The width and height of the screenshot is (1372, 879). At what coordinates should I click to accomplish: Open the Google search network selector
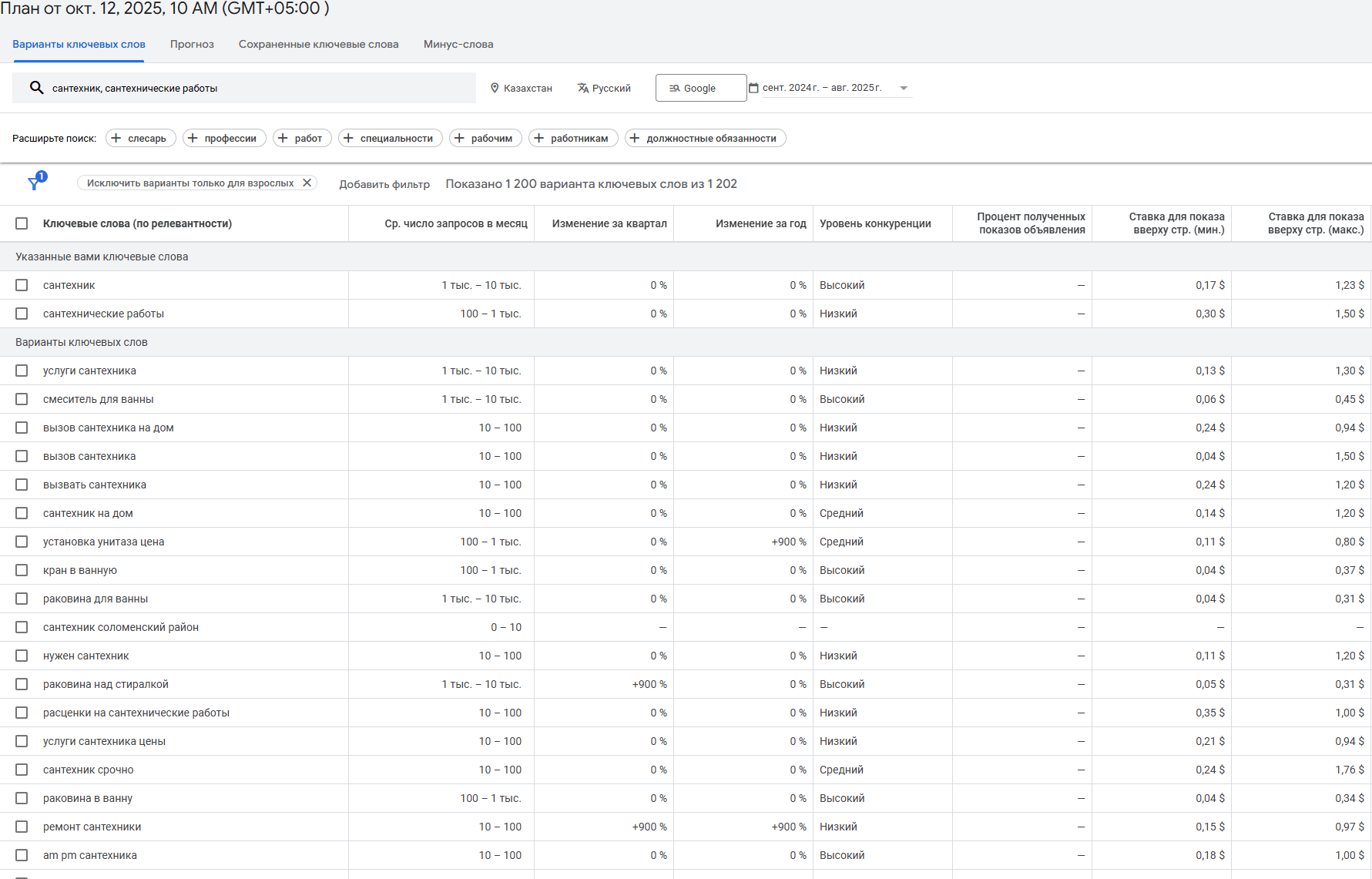pyautogui.click(x=700, y=88)
